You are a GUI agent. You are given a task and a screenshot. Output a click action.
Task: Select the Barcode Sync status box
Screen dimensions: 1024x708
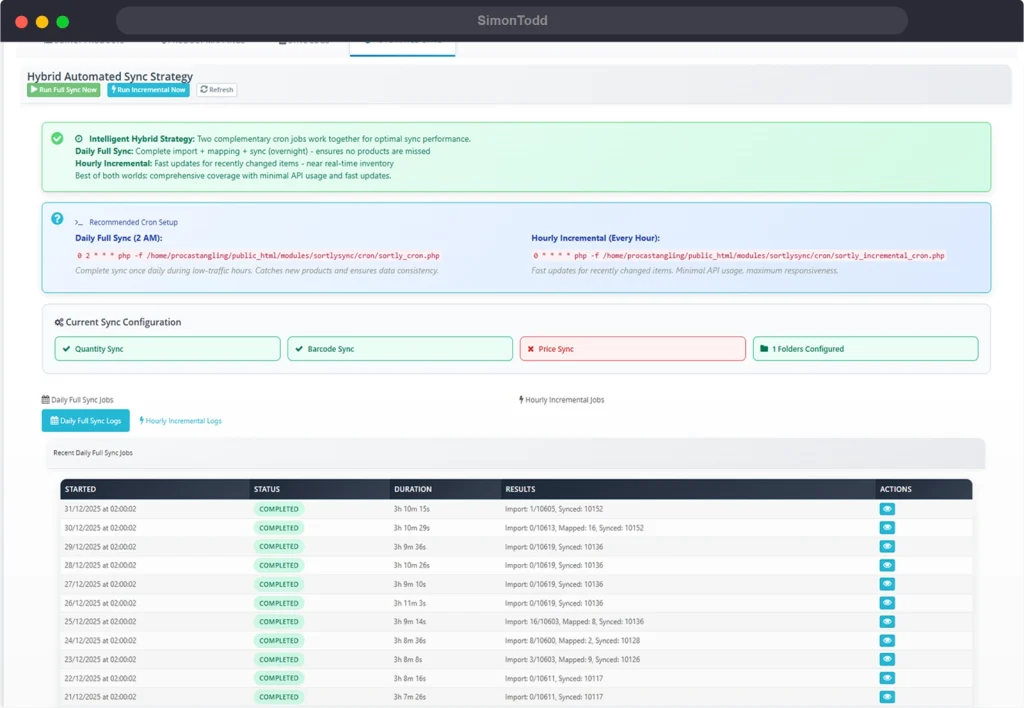(x=400, y=349)
